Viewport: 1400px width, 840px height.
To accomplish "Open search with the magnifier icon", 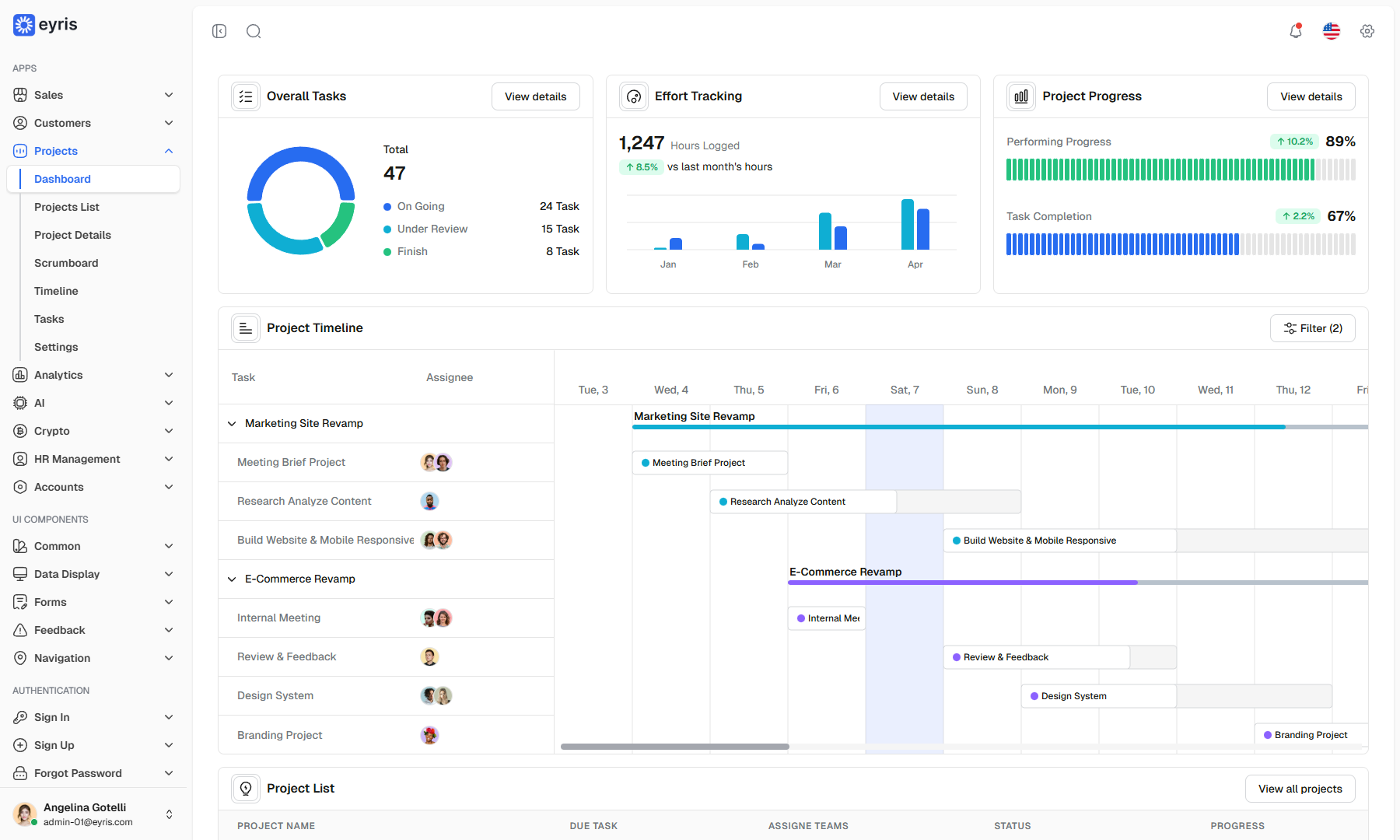I will click(x=254, y=31).
